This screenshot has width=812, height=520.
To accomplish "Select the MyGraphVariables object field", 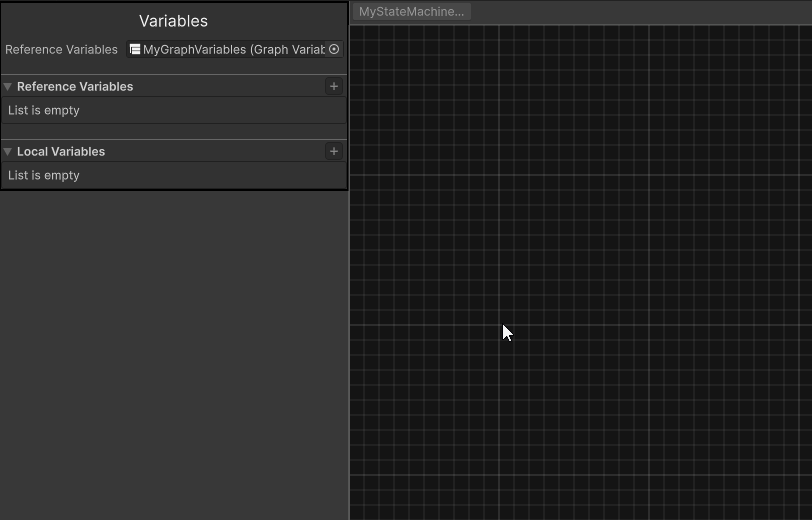I will [x=230, y=49].
